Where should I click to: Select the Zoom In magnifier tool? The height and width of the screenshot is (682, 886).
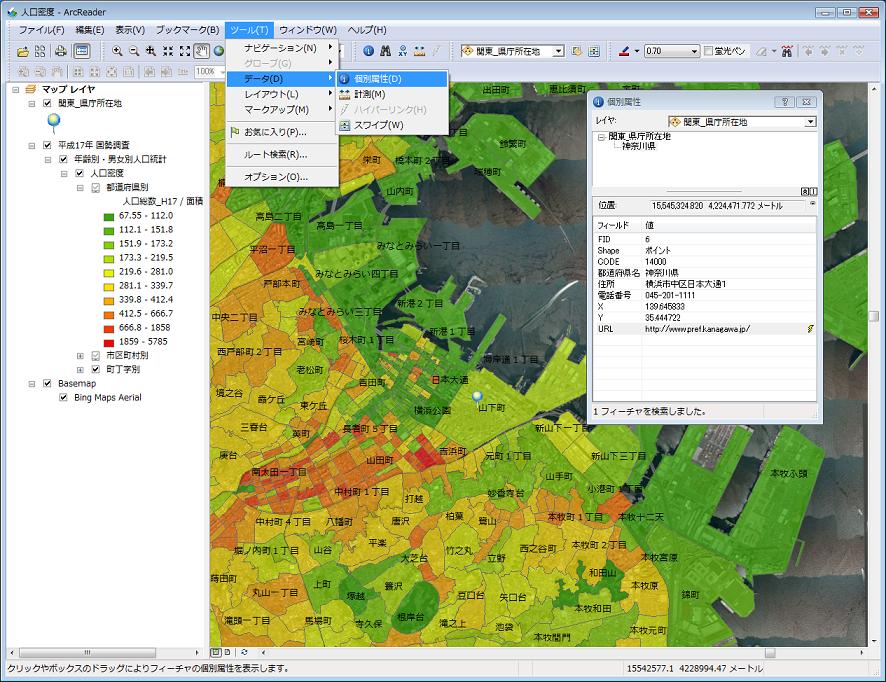click(x=117, y=51)
